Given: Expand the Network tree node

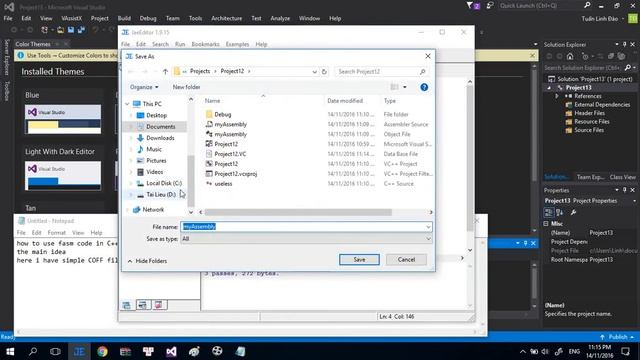Looking at the screenshot, I should point(127,210).
